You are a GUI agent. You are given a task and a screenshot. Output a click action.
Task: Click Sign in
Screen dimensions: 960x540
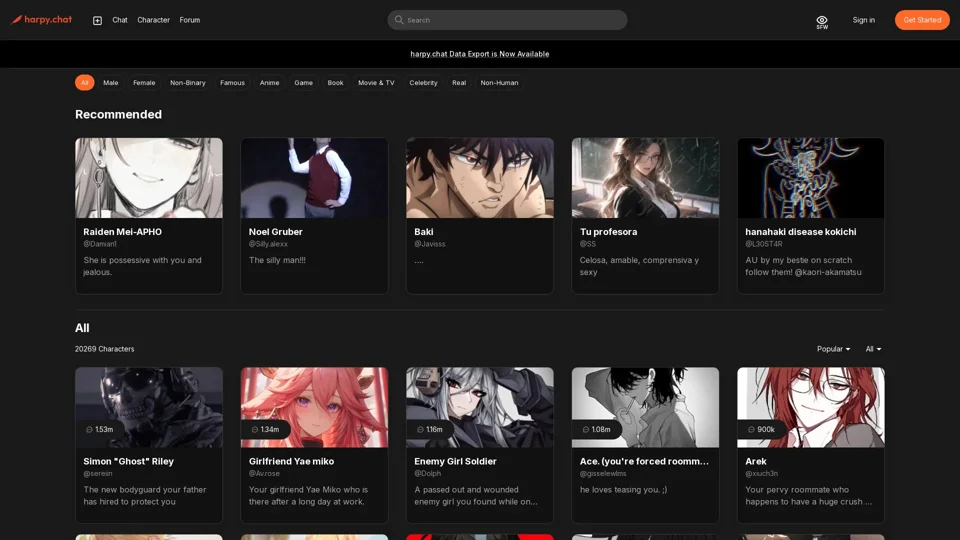coord(863,20)
